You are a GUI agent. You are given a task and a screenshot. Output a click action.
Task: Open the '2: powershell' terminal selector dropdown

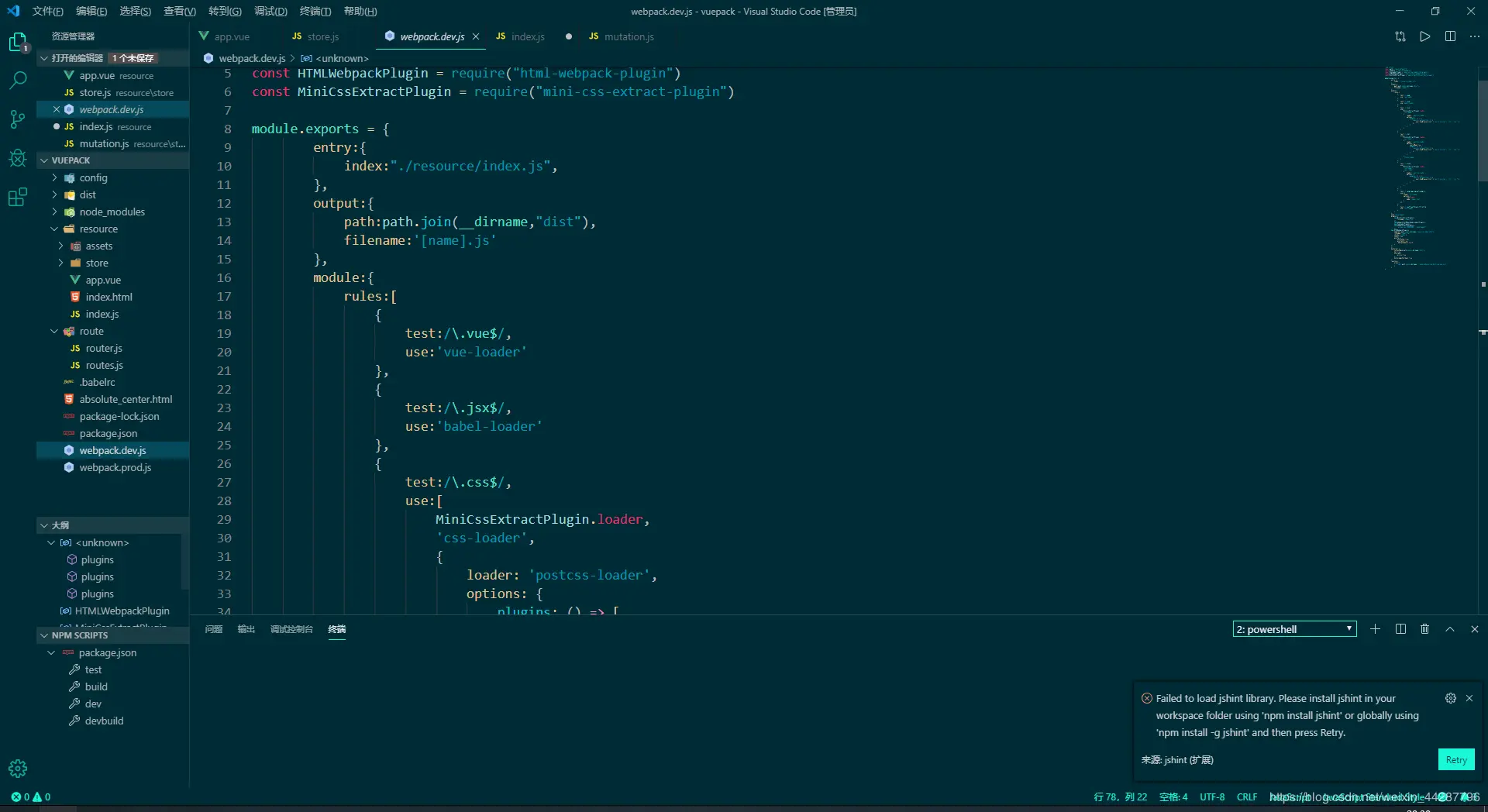click(x=1294, y=629)
